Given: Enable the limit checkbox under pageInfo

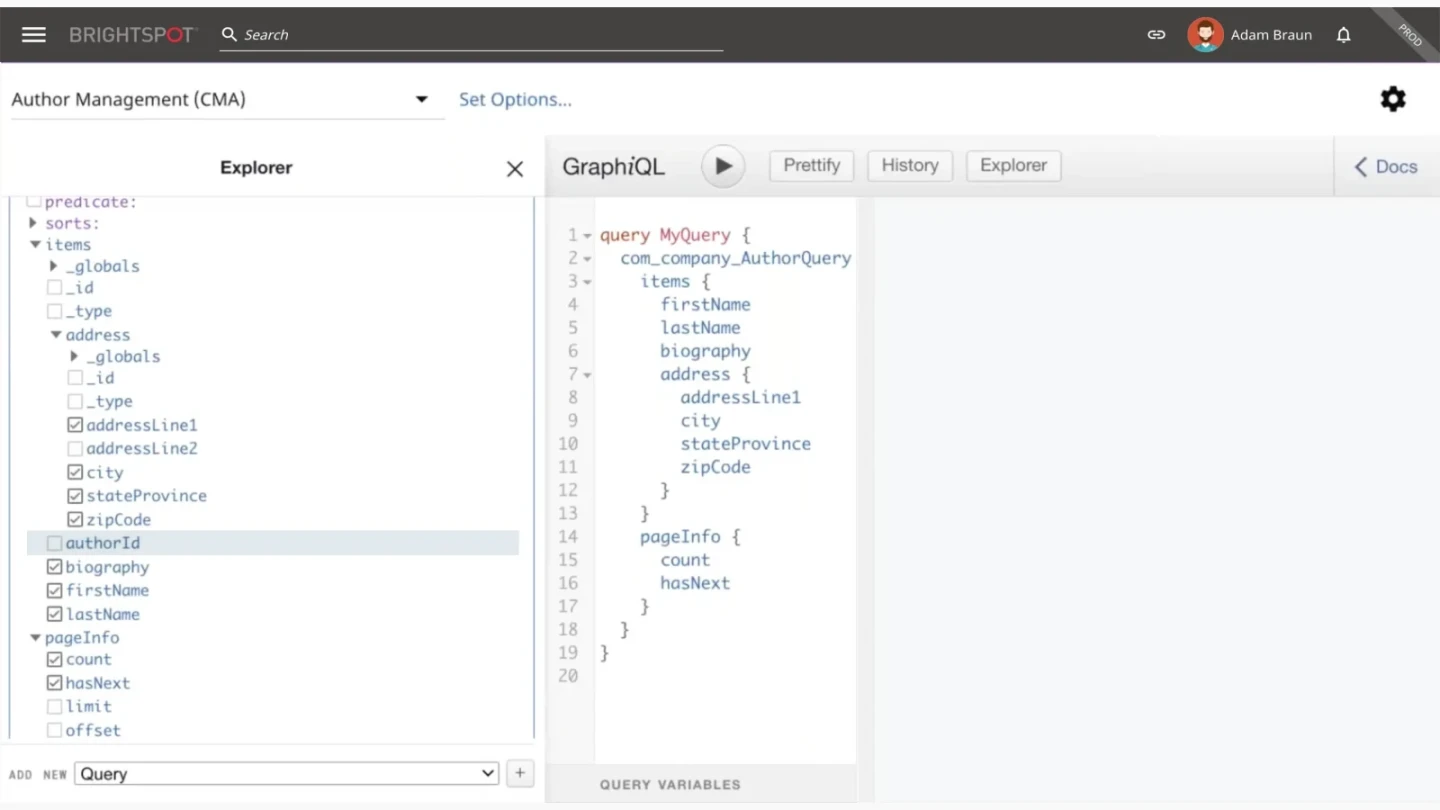Looking at the screenshot, I should (54, 706).
